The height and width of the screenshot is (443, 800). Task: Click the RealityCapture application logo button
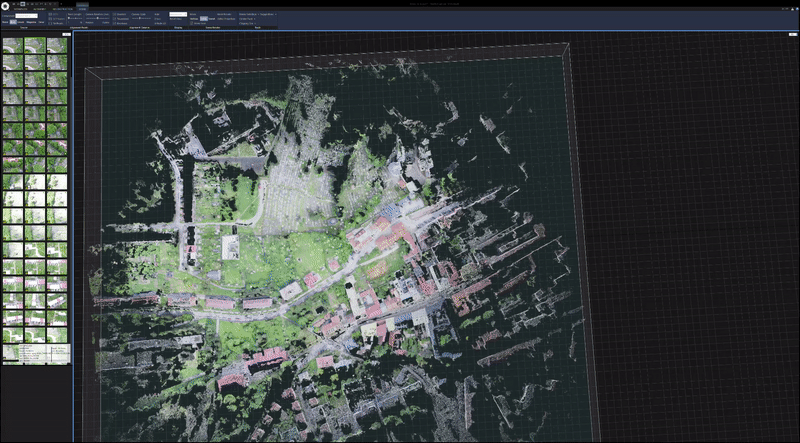pos(6,6)
